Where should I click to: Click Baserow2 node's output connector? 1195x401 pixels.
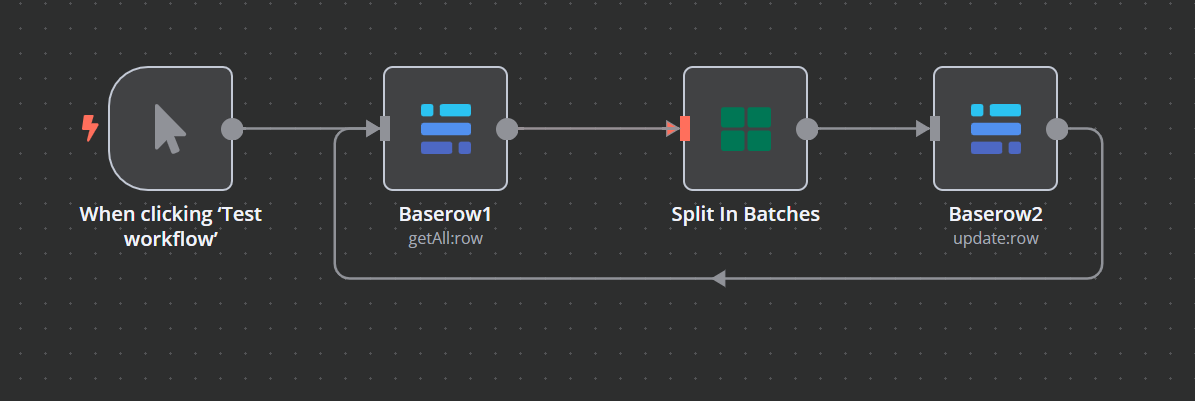pyautogui.click(x=1057, y=129)
